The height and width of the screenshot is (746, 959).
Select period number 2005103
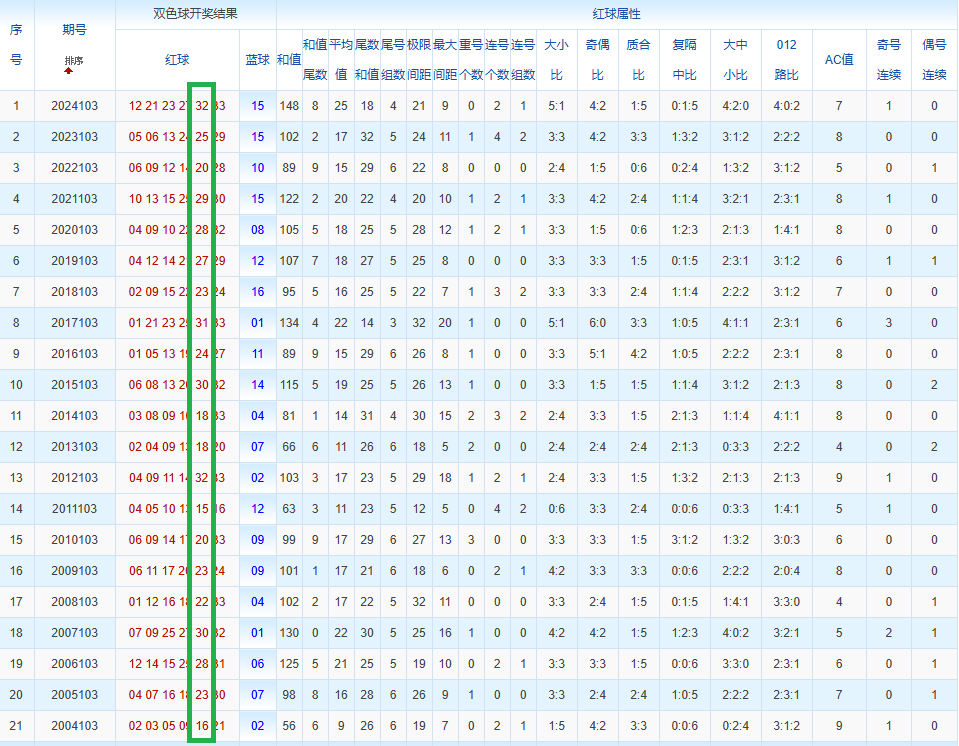coord(75,695)
